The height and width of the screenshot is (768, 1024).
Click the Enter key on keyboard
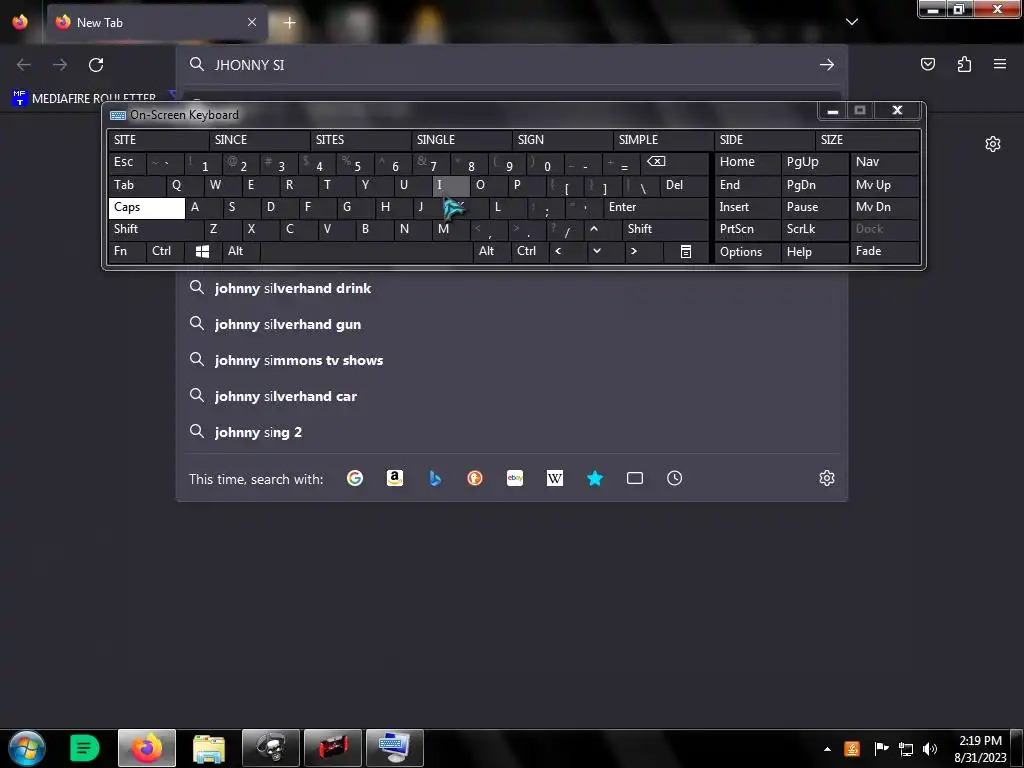[x=656, y=208]
